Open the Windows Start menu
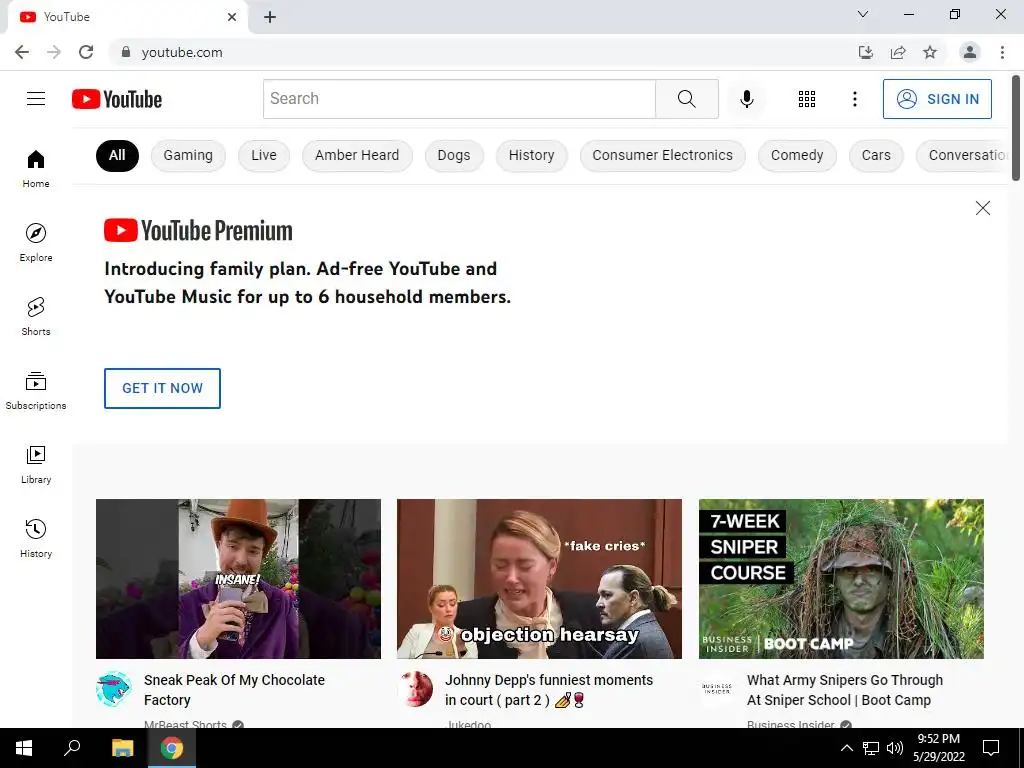The height and width of the screenshot is (768, 1024). (24, 748)
